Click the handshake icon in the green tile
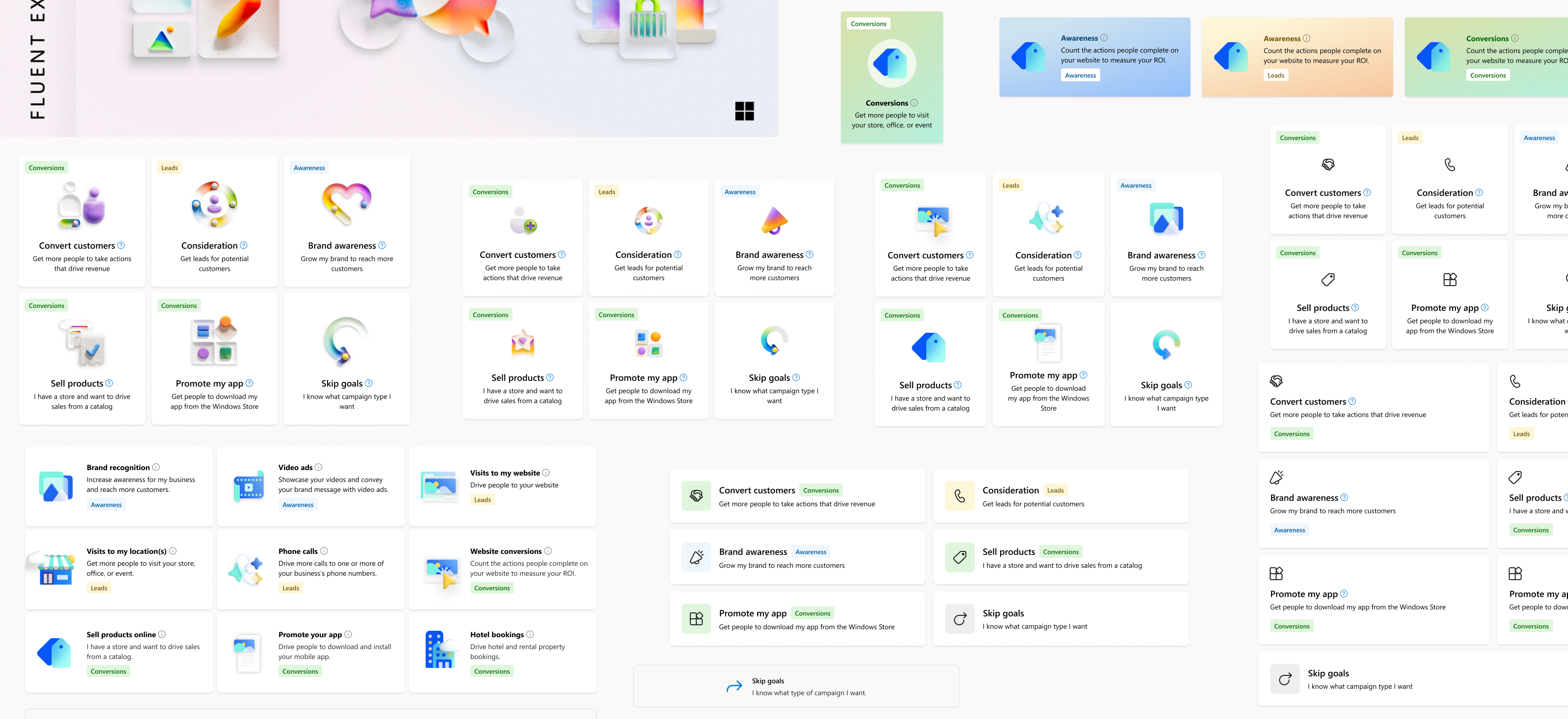This screenshot has height=719, width=1568. (696, 495)
